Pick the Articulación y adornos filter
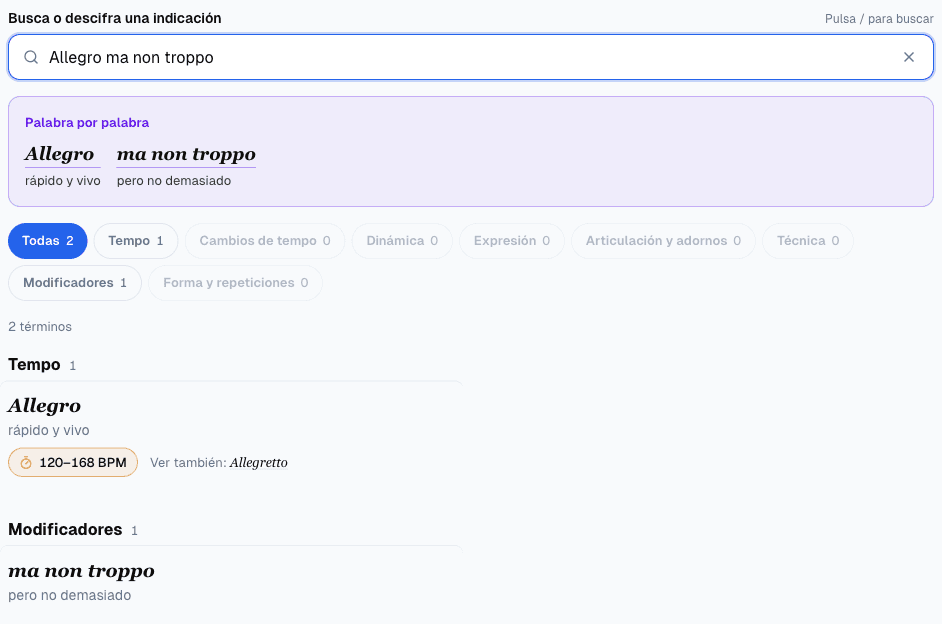The width and height of the screenshot is (942, 624). (x=663, y=241)
